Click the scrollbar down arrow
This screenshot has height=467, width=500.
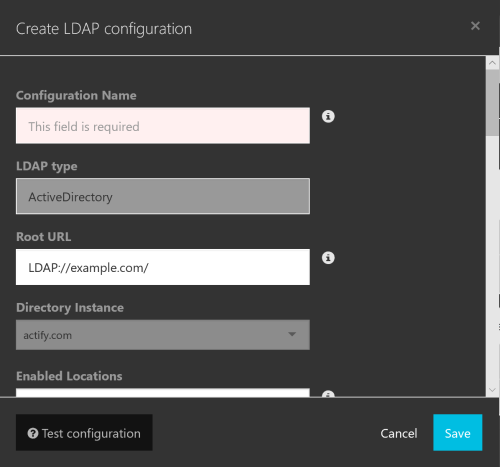(492, 389)
